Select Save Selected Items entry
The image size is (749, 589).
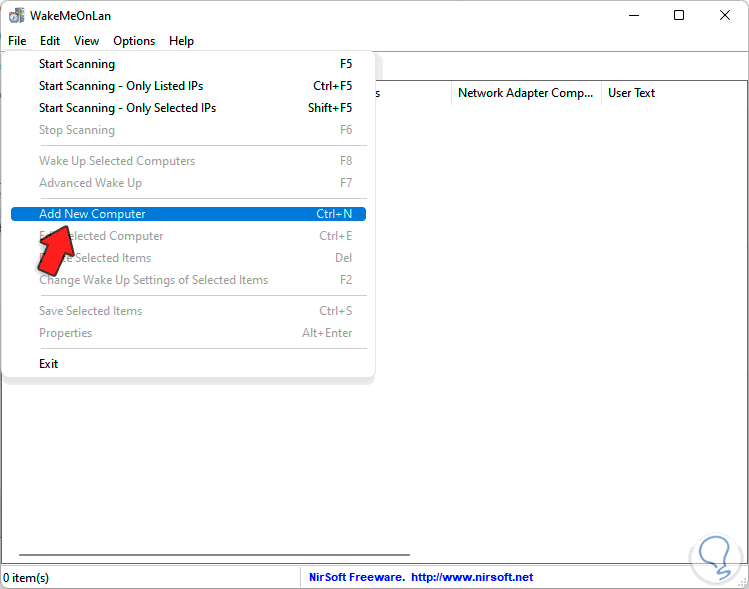tap(188, 311)
